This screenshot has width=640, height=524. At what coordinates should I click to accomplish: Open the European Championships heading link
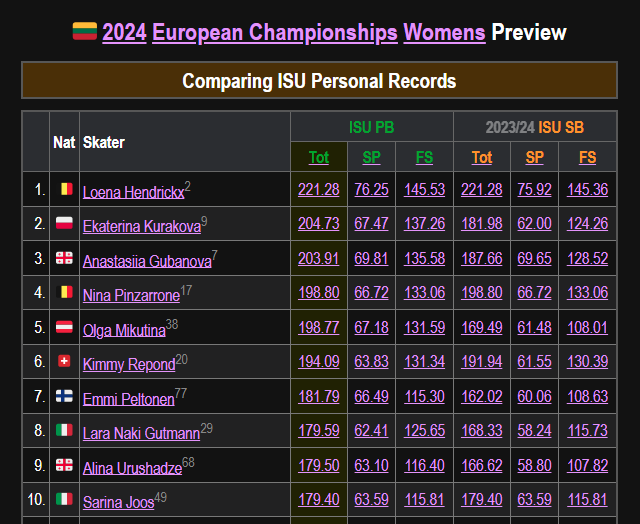click(x=275, y=33)
